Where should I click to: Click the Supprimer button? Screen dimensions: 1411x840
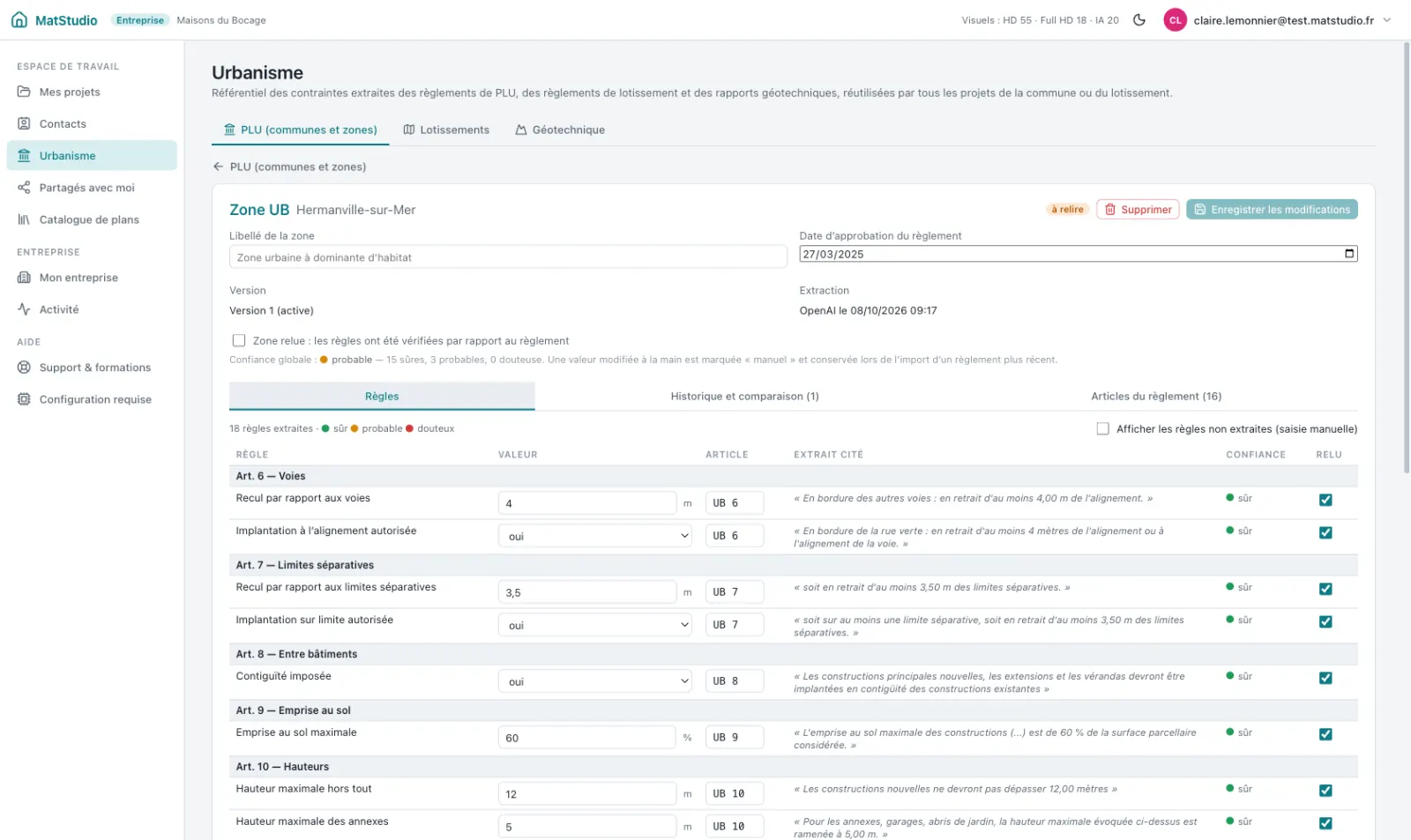1138,210
